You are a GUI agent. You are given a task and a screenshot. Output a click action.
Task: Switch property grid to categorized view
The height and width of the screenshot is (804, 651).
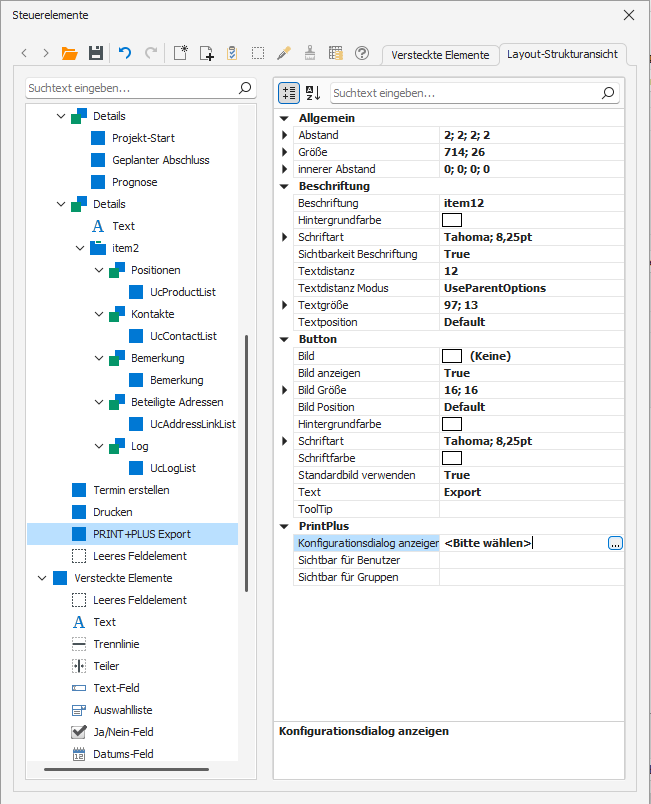289,93
